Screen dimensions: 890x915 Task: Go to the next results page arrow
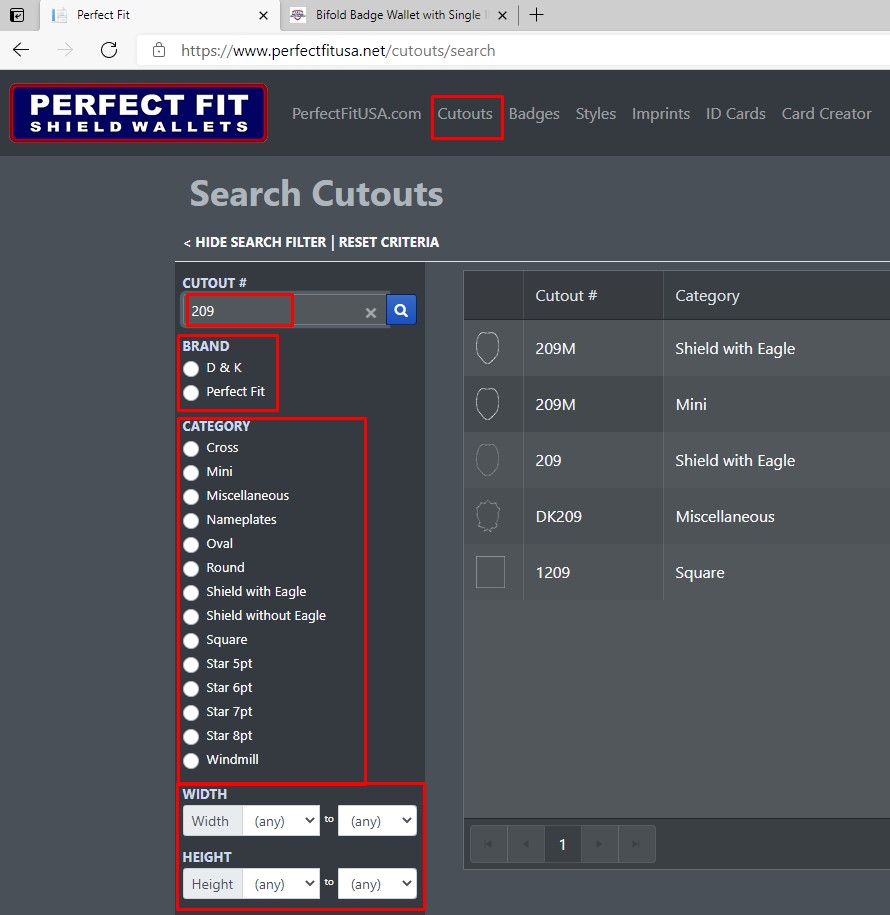click(x=599, y=844)
